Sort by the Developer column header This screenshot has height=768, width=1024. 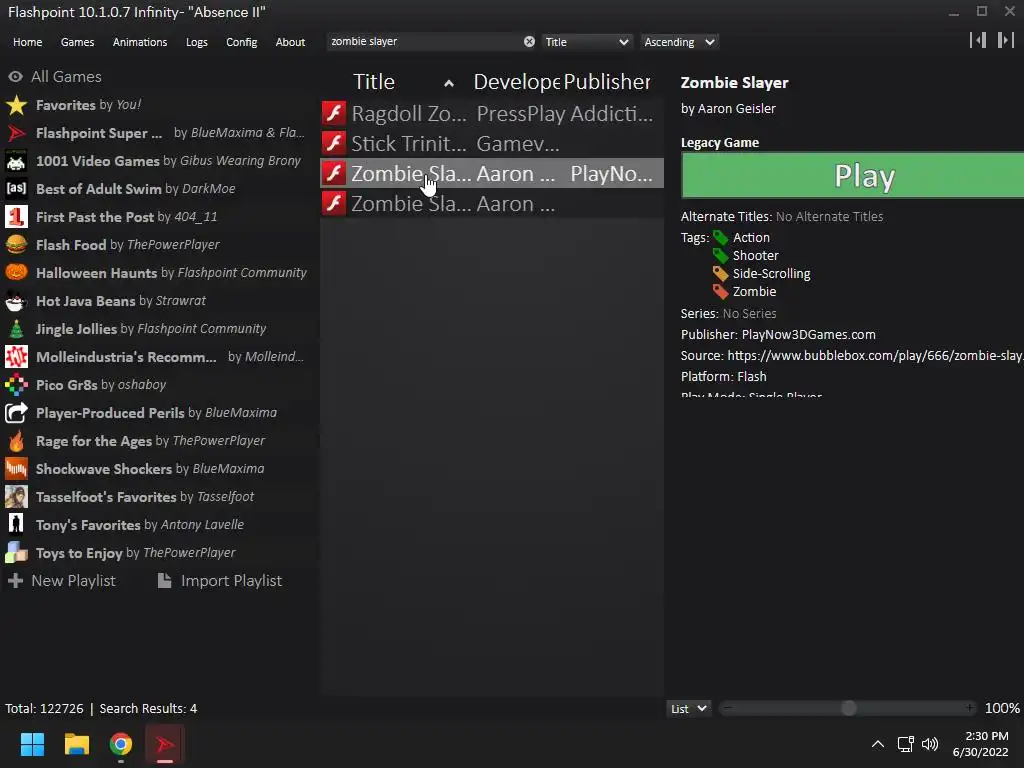coord(517,82)
